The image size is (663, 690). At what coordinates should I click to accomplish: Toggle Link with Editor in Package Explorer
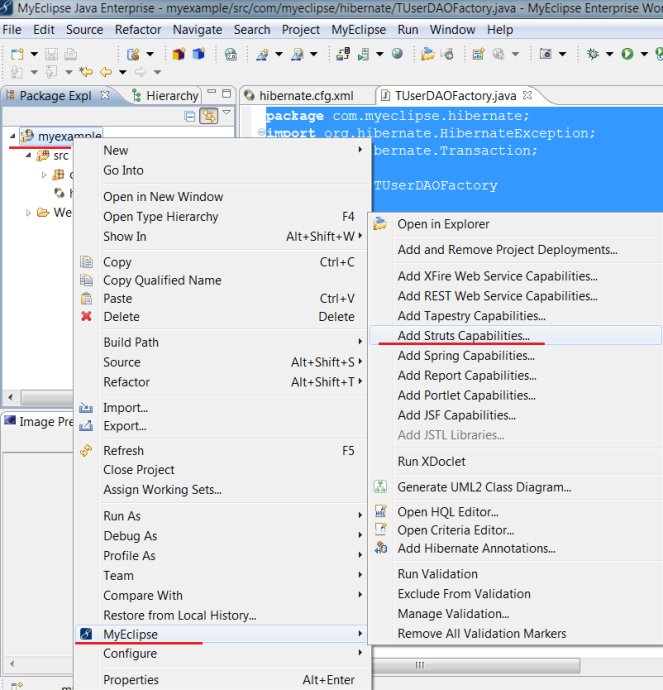click(209, 116)
